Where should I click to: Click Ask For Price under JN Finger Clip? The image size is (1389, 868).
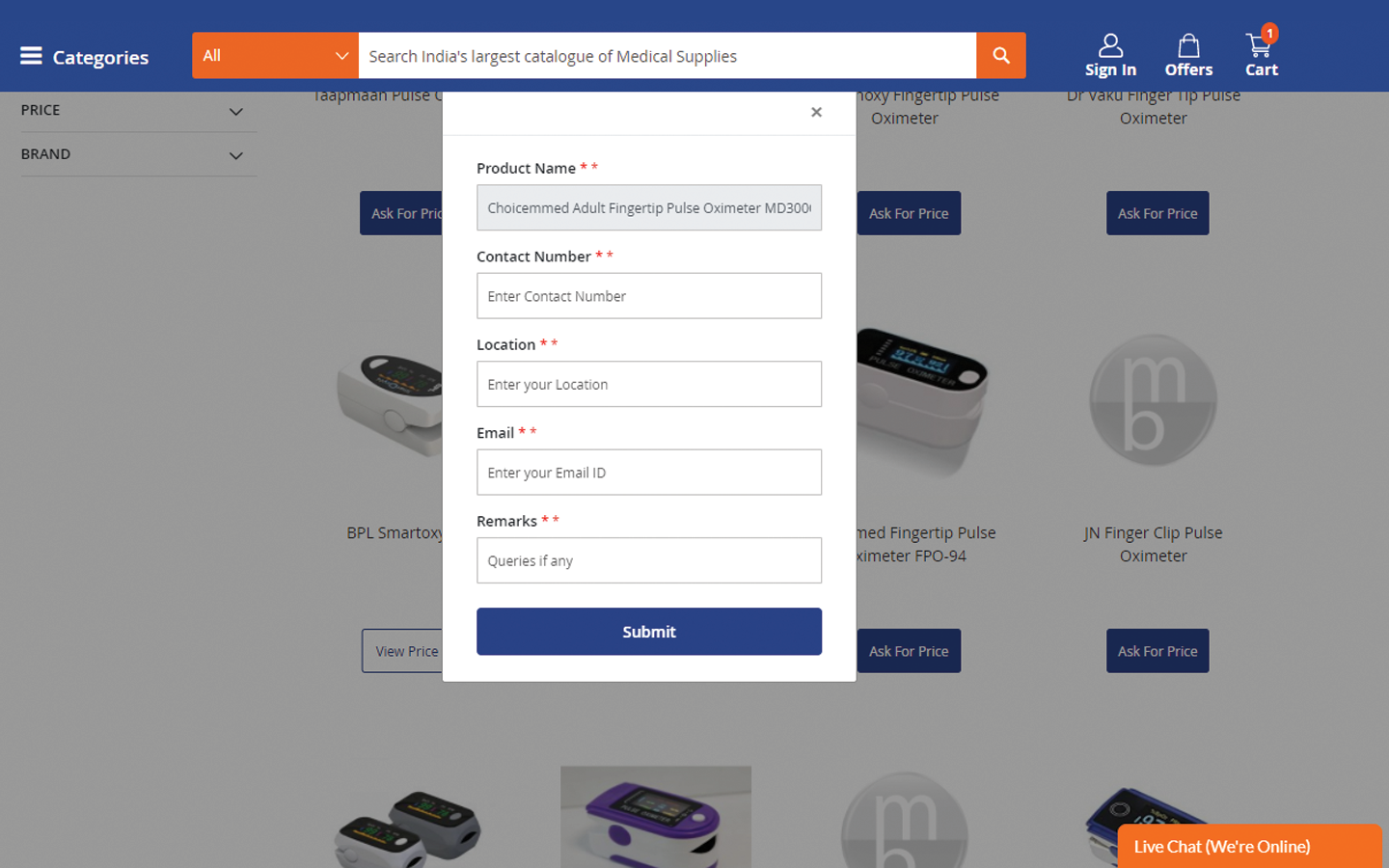point(1157,651)
